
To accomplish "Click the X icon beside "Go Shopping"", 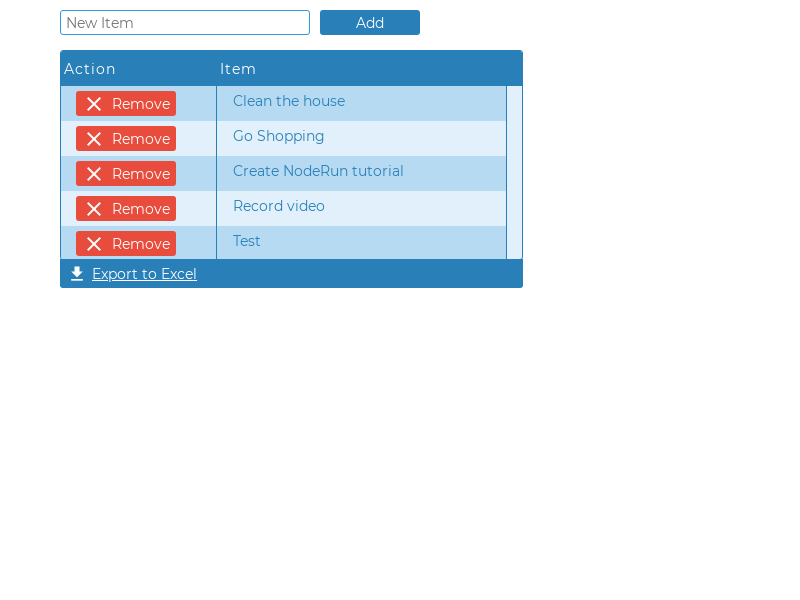I will click(x=96, y=138).
